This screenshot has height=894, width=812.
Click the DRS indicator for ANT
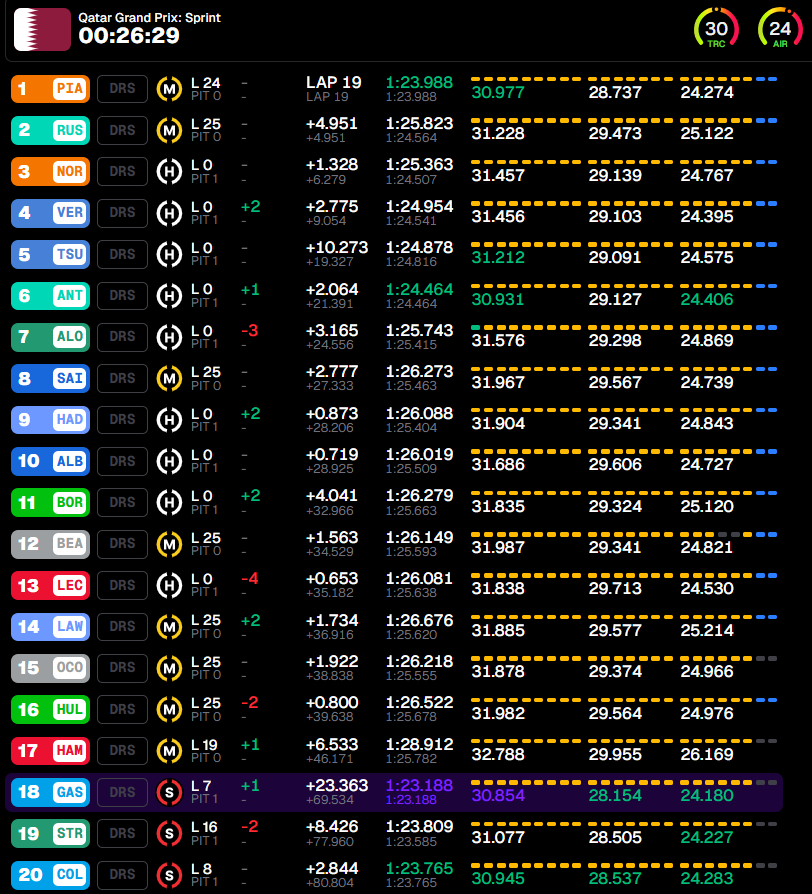pos(123,296)
